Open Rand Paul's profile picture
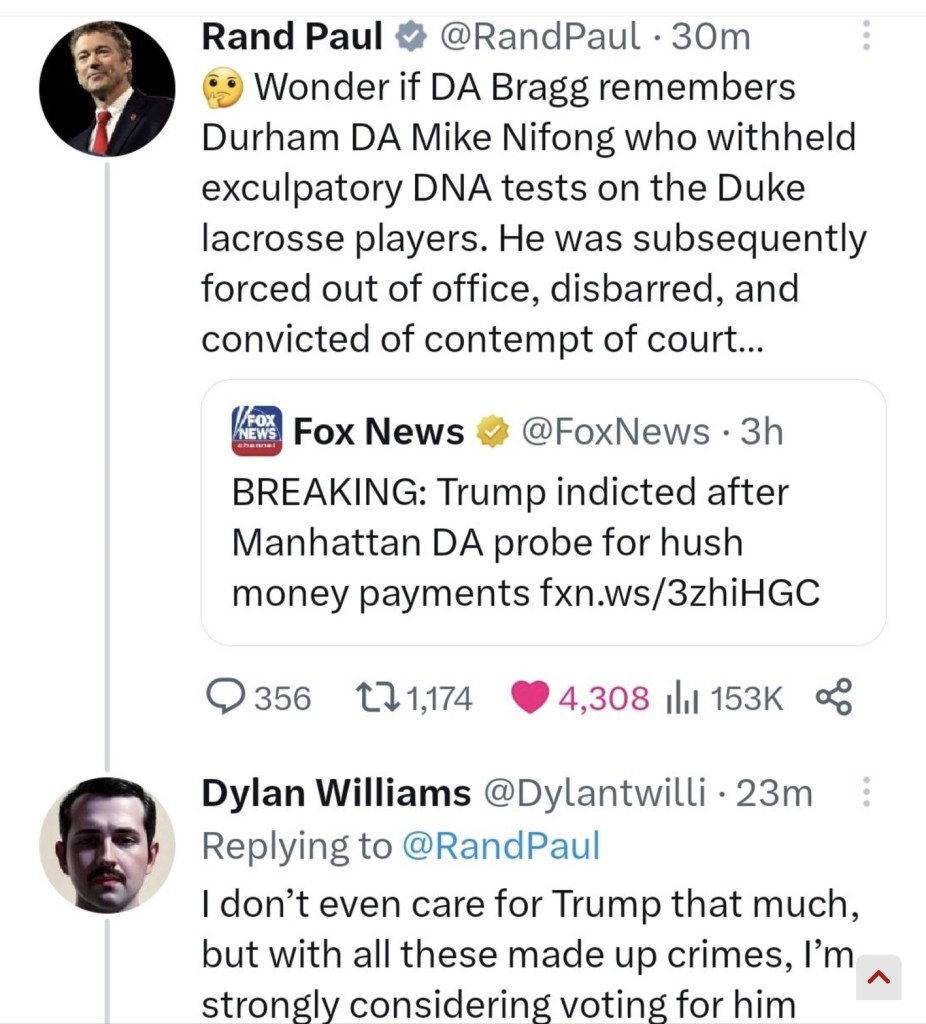Screen dimensions: 926x1024 (107, 89)
